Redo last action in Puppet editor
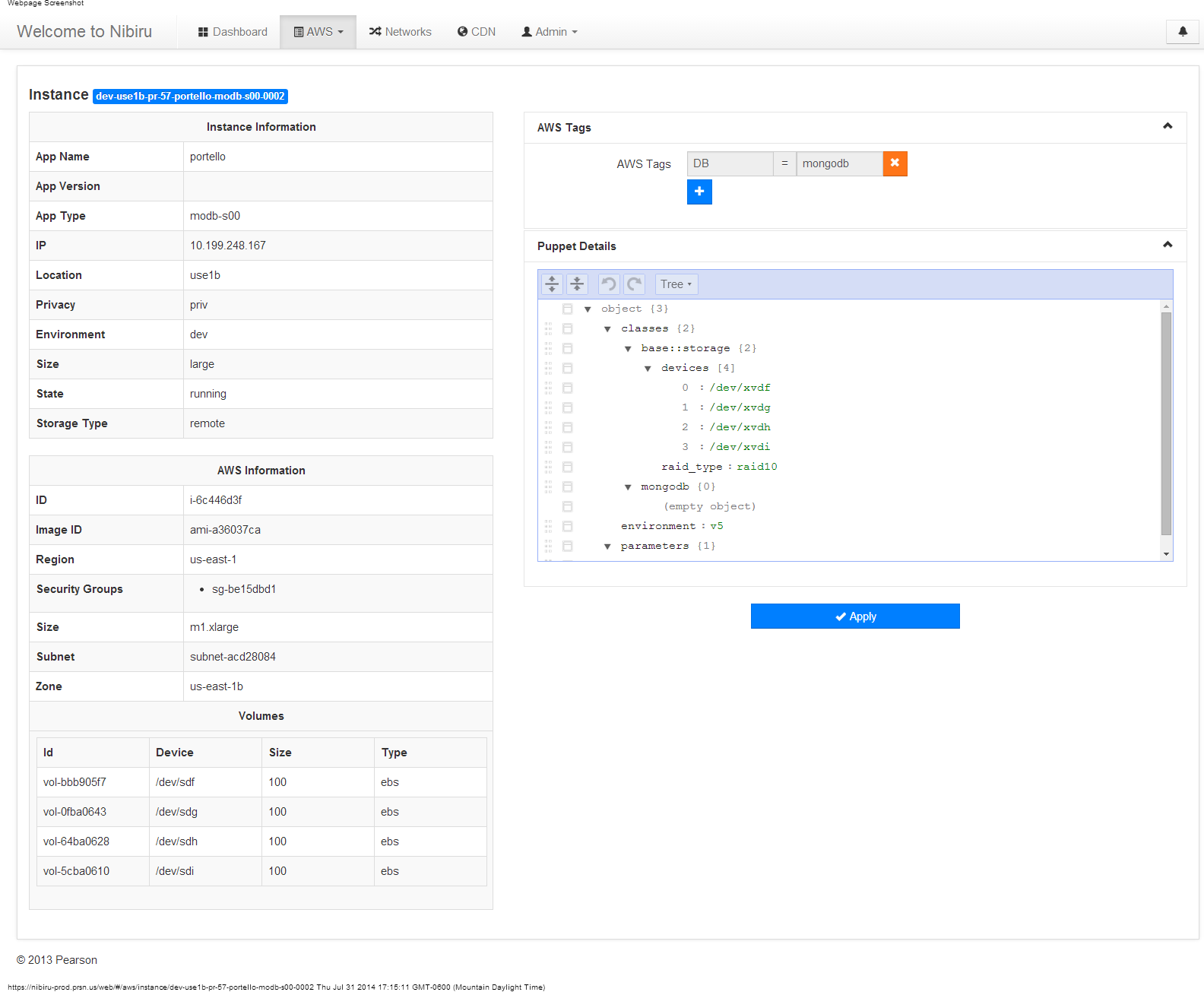Image resolution: width=1204 pixels, height=992 pixels. (634, 284)
